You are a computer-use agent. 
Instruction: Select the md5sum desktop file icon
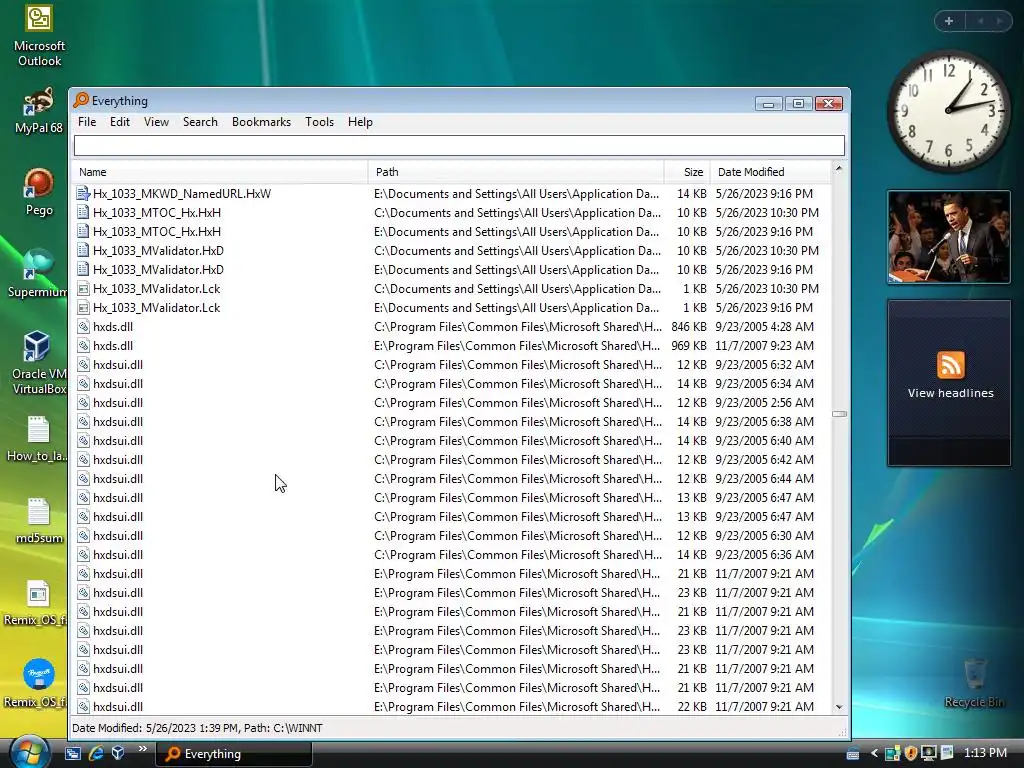pyautogui.click(x=39, y=520)
